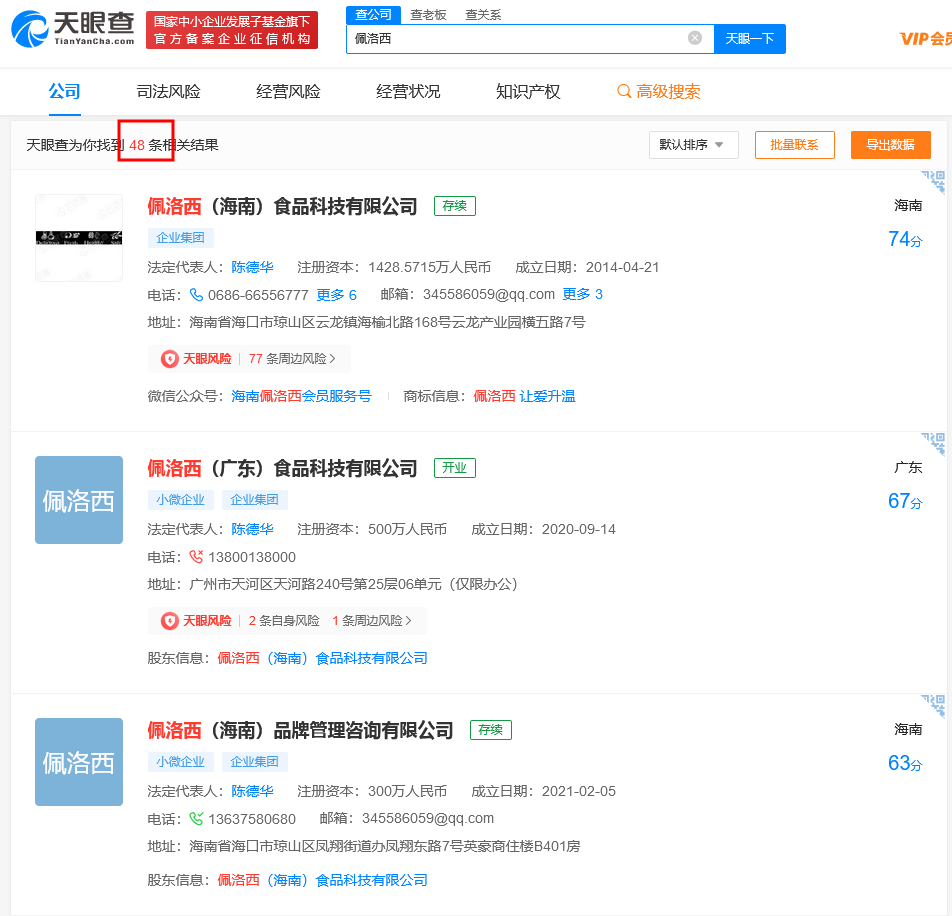Expand 更多 6 phone numbers
This screenshot has width=952, height=916.
coord(336,295)
